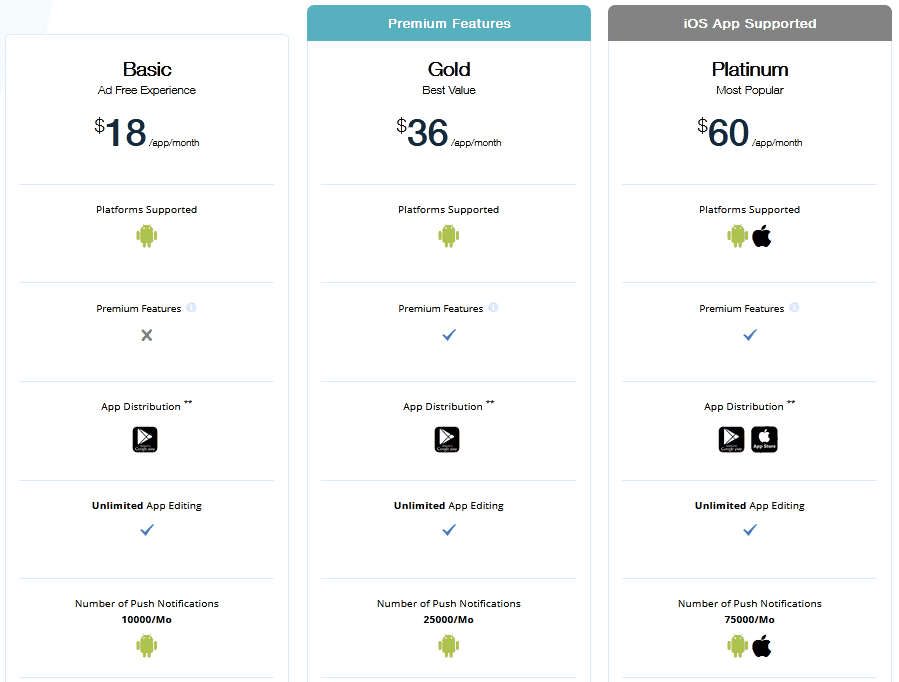Open the info icon beside Basic Premium Features
Image resolution: width=899 pixels, height=682 pixels.
(191, 307)
